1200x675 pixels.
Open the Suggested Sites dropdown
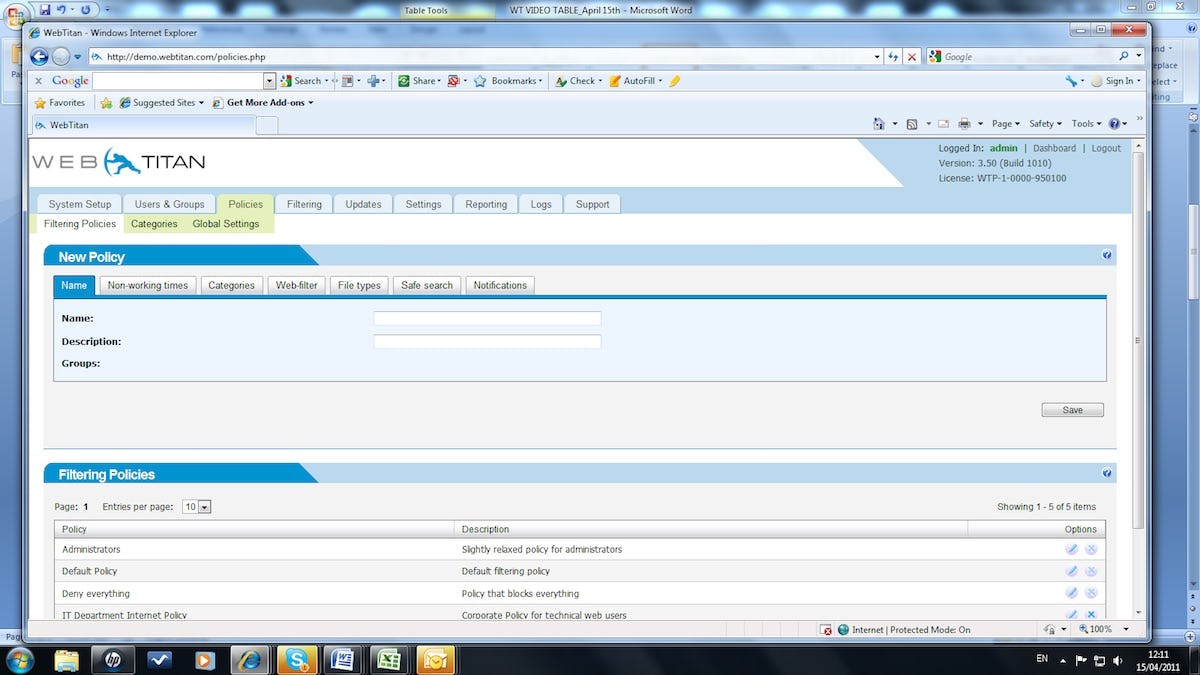[162, 103]
